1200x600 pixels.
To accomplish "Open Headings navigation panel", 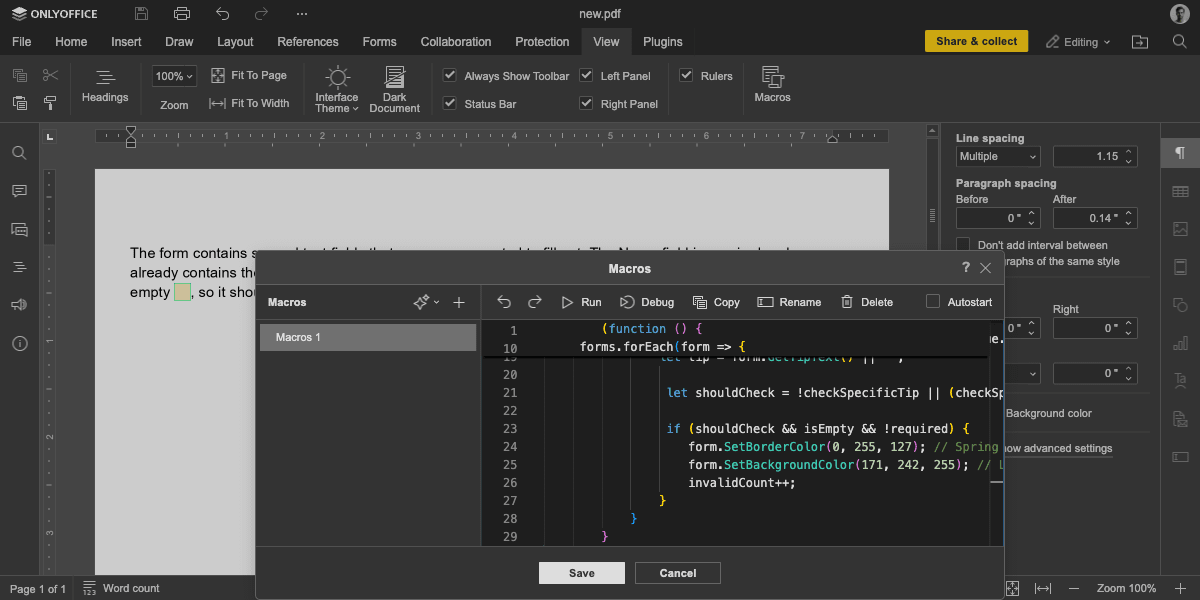I will [105, 85].
